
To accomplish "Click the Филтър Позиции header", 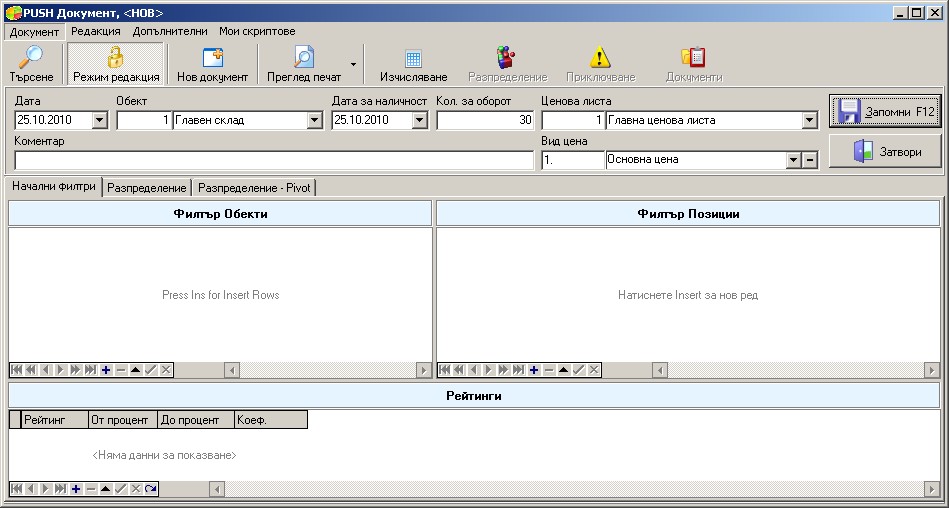I will [688, 214].
